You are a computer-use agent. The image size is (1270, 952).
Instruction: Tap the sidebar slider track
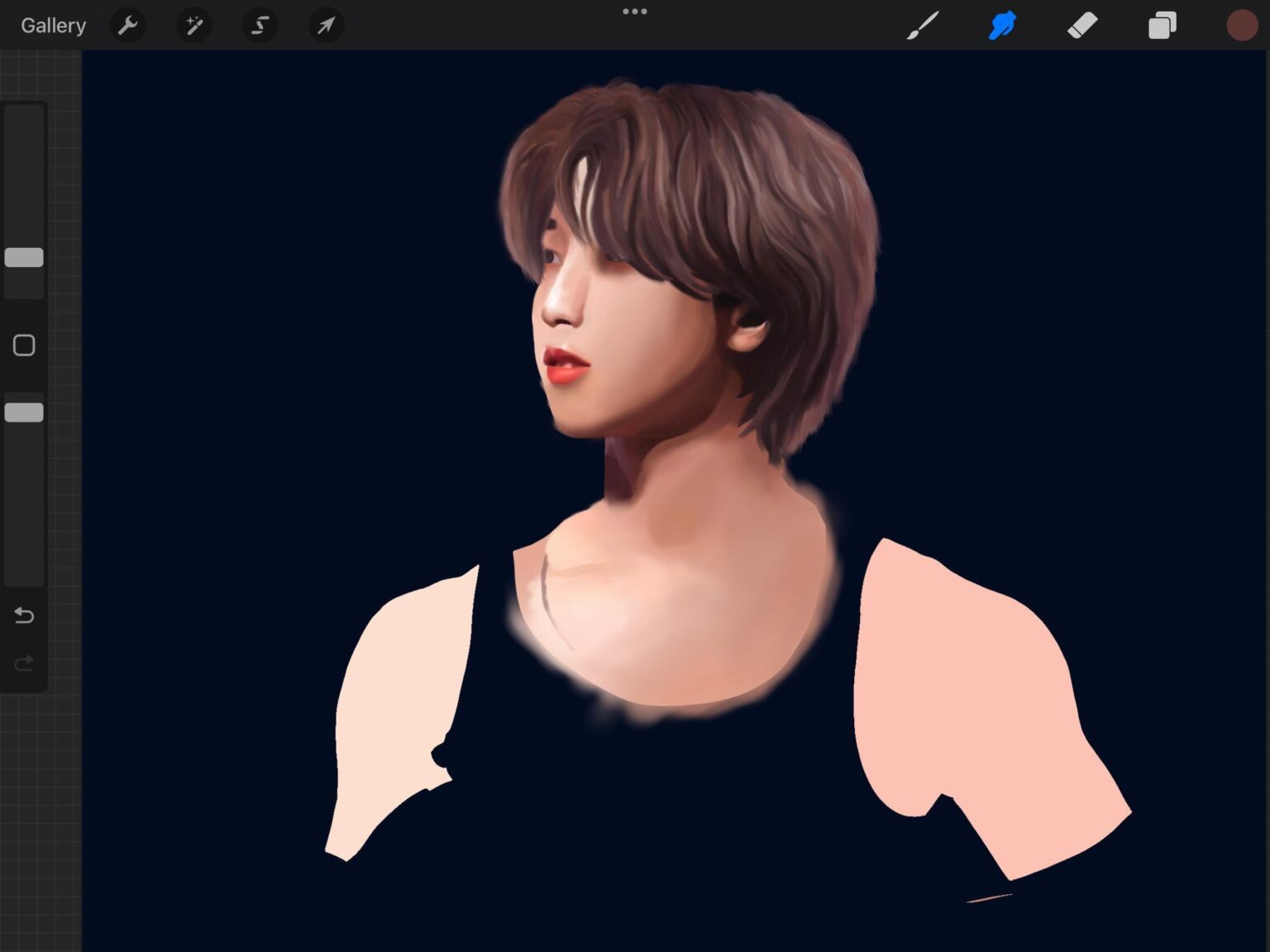23,198
